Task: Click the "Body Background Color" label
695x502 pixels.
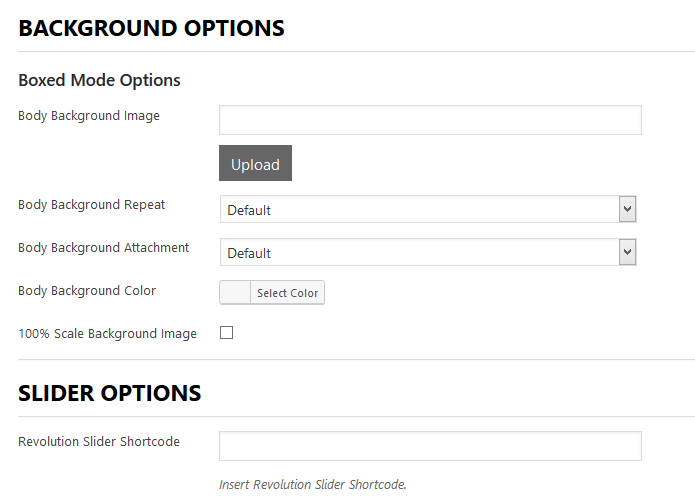Action: 87,291
